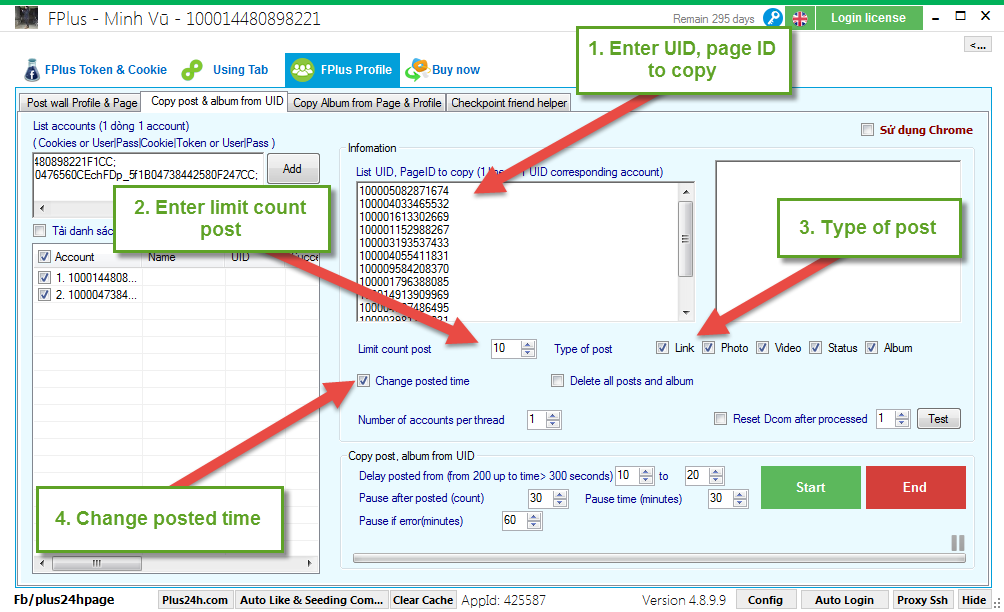Click the Buy now shopping icon
The width and height of the screenshot is (1004, 612).
pyautogui.click(x=417, y=70)
